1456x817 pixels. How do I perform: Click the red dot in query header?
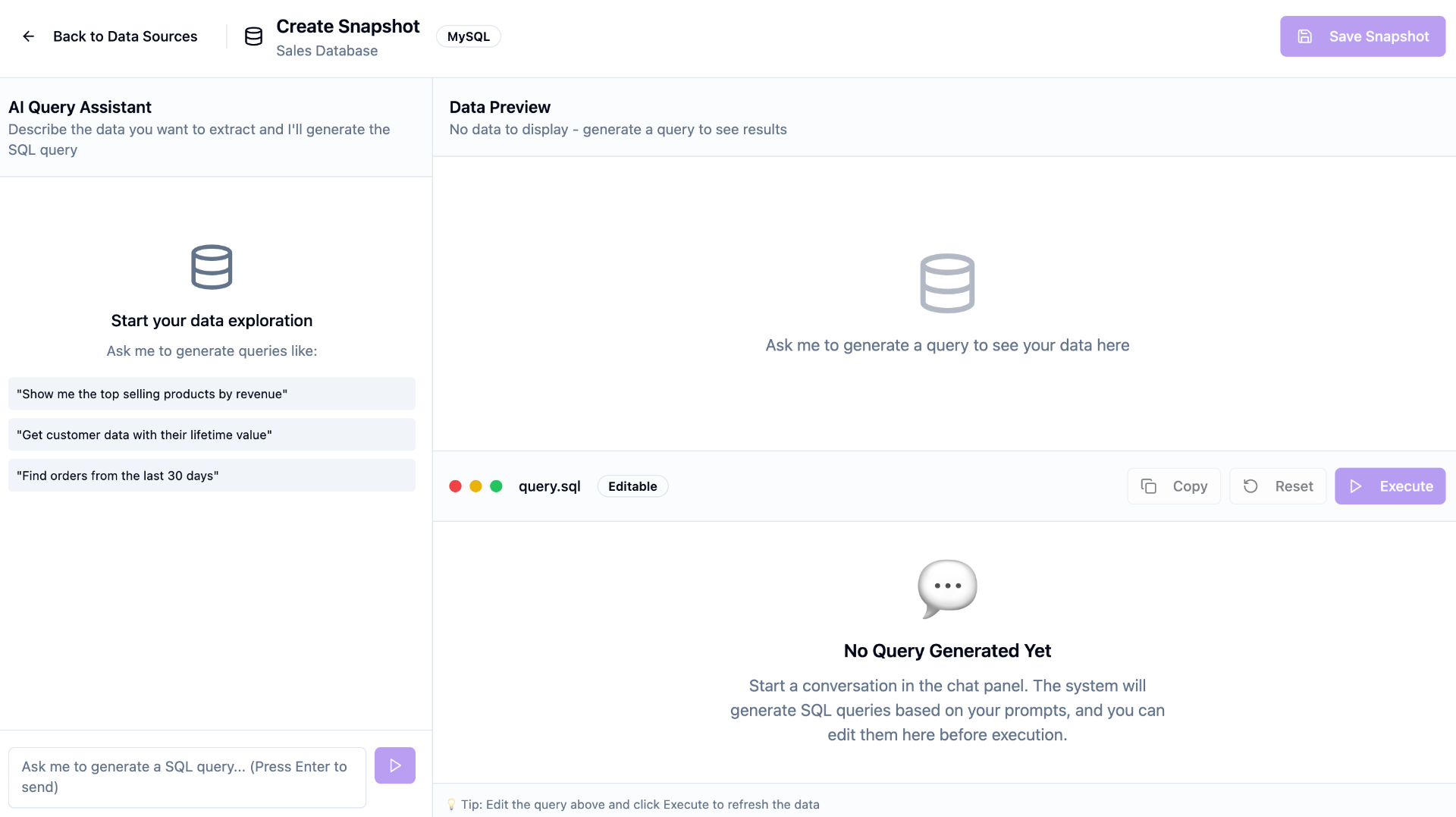(x=455, y=486)
